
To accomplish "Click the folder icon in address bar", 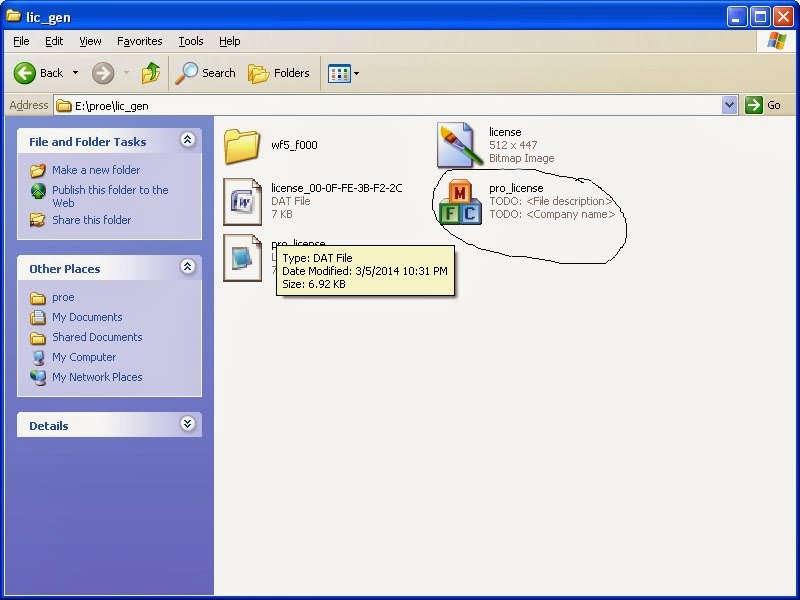I will [x=64, y=106].
